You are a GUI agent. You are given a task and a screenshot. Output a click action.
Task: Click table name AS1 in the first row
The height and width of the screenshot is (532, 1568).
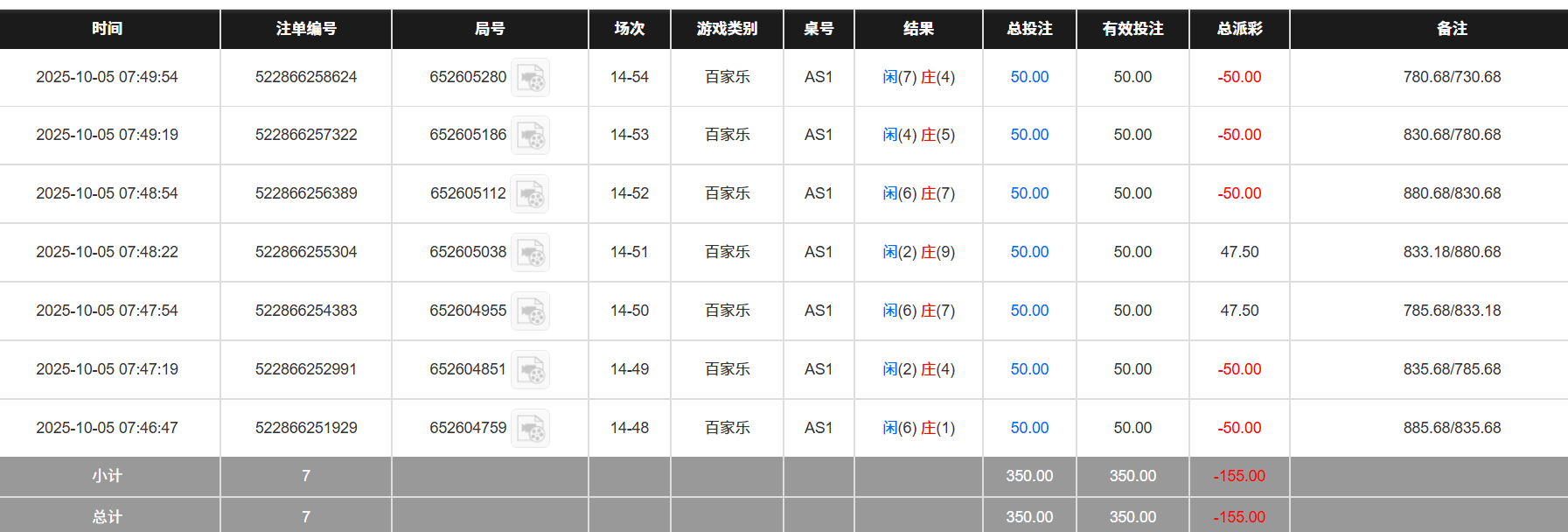coord(819,77)
